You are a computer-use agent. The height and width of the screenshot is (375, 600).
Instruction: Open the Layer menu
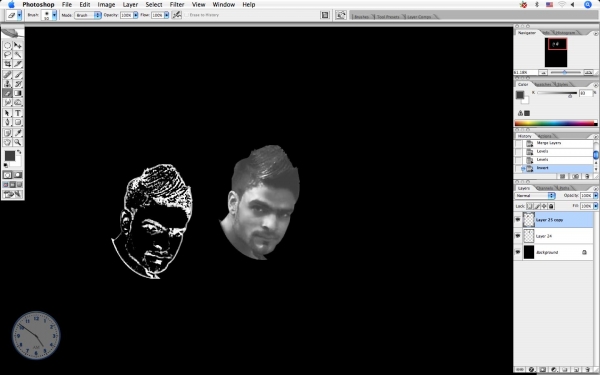[x=130, y=5]
